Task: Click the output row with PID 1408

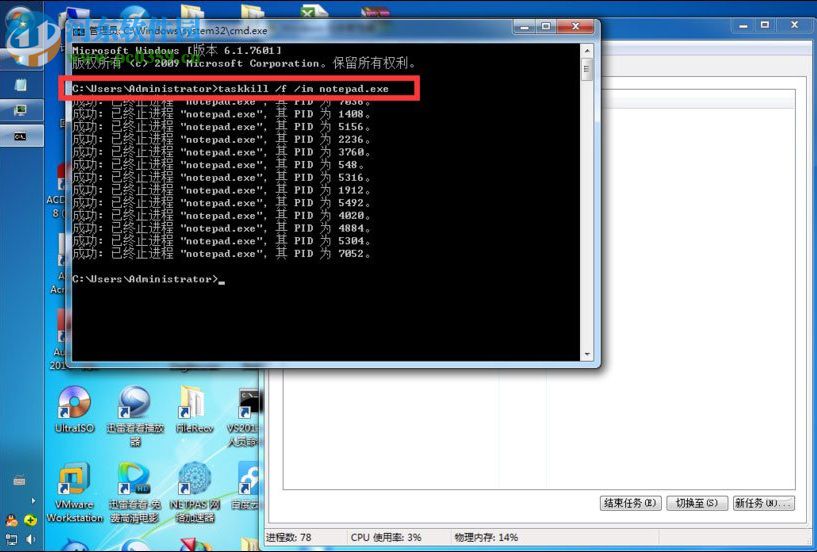Action: 221,114
